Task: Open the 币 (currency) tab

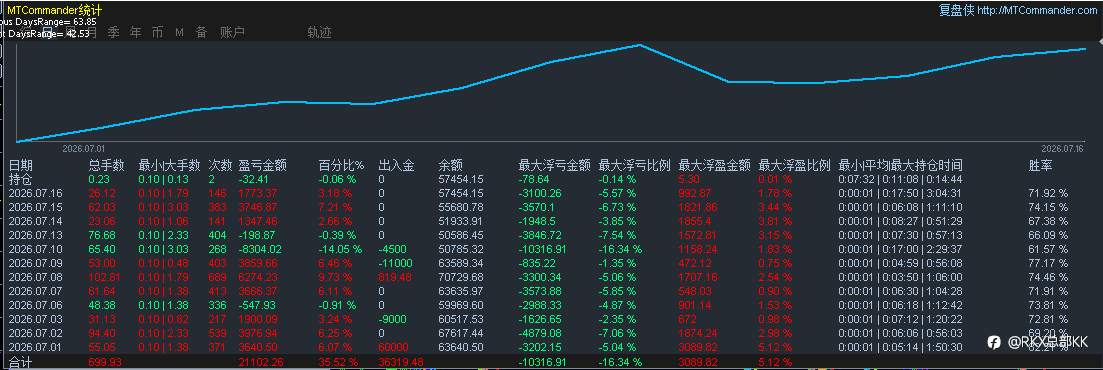Action: (x=158, y=32)
